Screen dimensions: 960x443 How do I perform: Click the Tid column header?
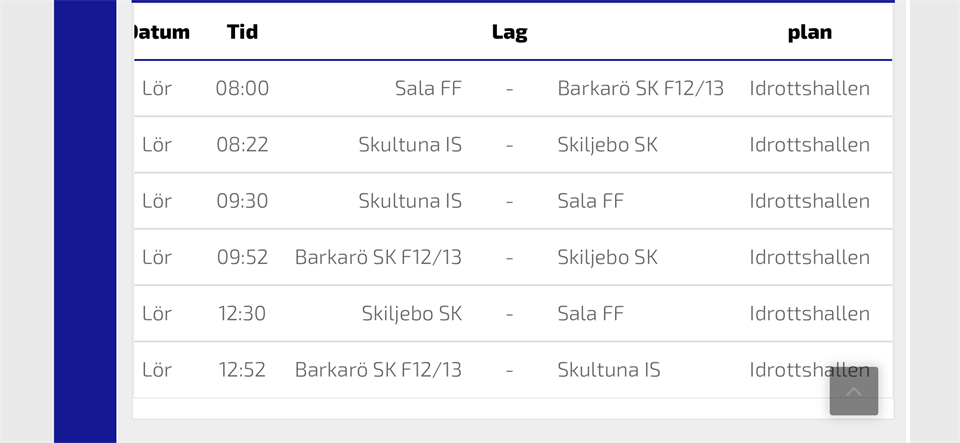pos(242,32)
